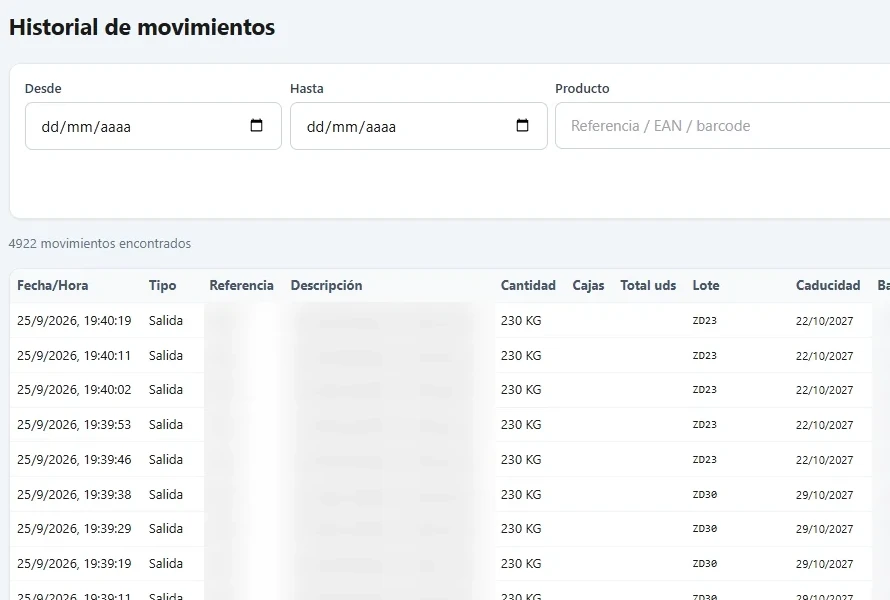Click expiry 29/10/2027 in the 19:39:38 row
Image resolution: width=890 pixels, height=600 pixels.
(824, 495)
